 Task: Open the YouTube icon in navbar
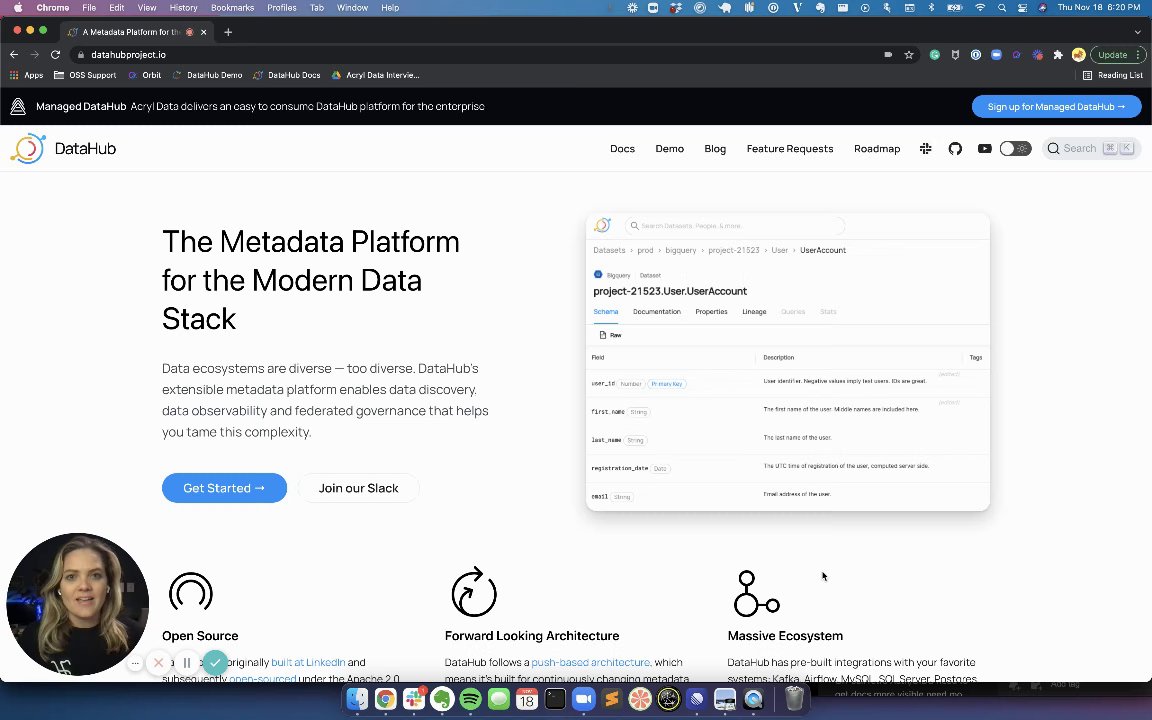point(984,148)
